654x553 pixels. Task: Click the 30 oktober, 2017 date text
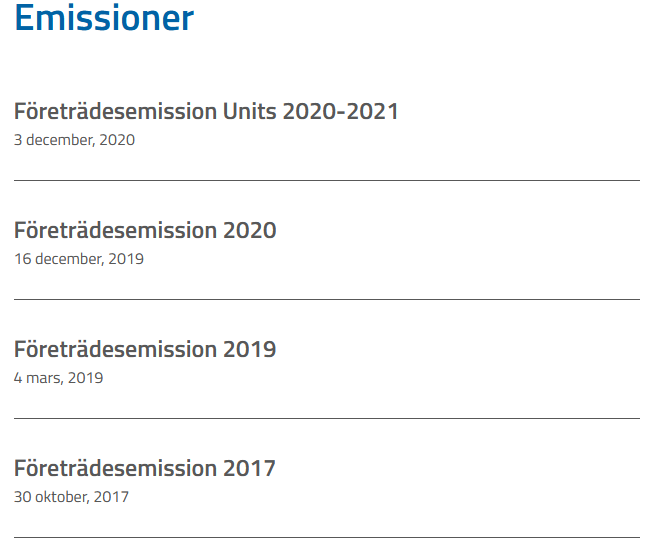(71, 497)
